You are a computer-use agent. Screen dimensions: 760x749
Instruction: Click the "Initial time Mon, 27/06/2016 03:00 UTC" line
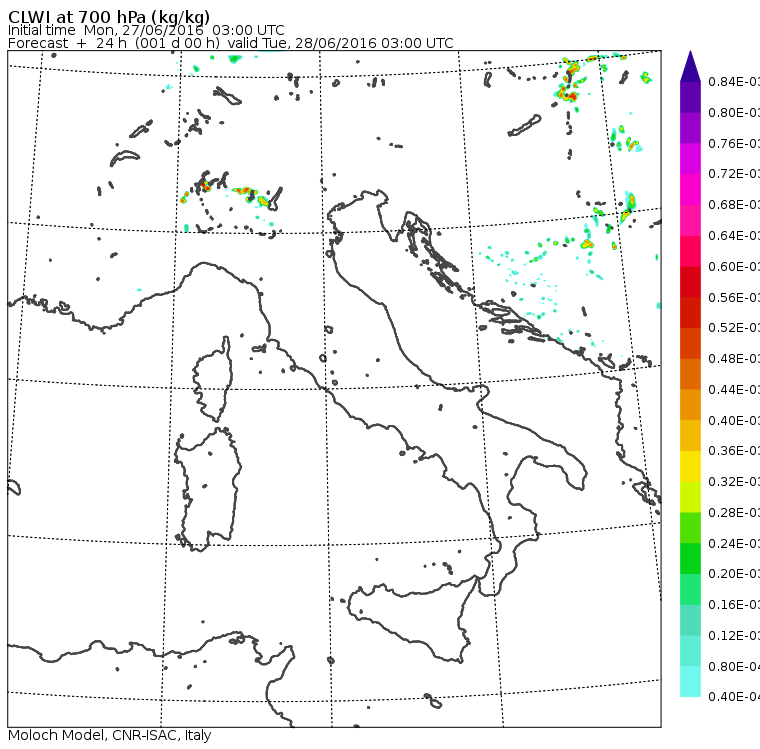click(x=146, y=30)
